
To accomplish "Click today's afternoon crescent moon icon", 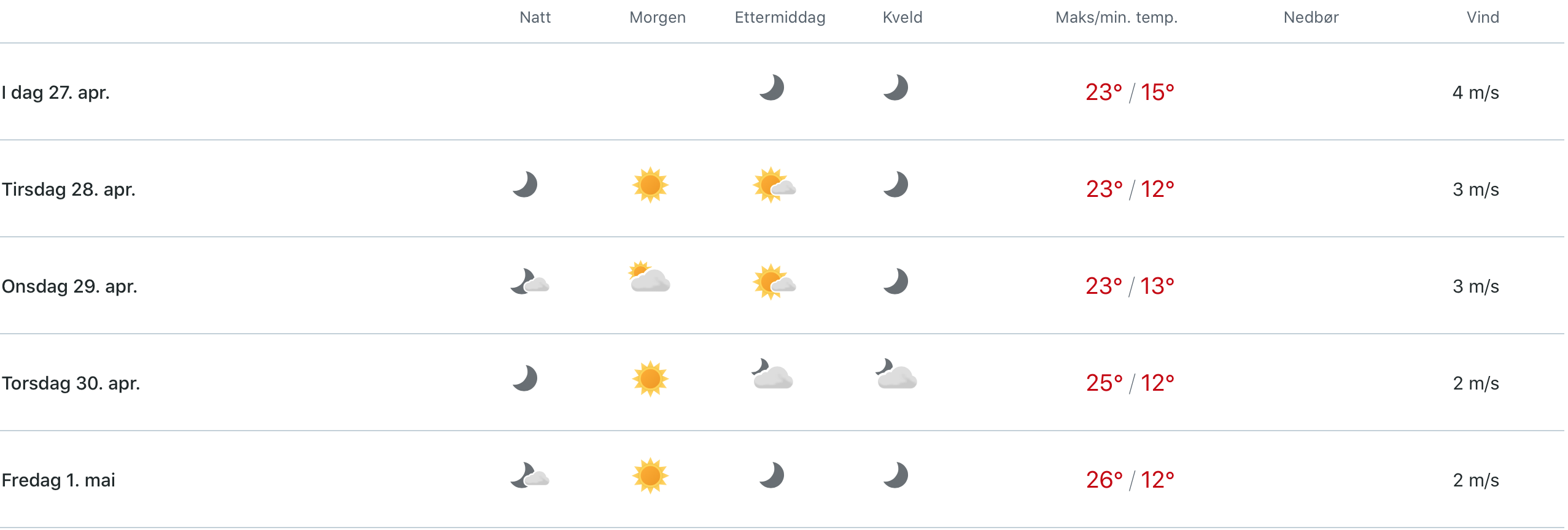I will pos(772,88).
